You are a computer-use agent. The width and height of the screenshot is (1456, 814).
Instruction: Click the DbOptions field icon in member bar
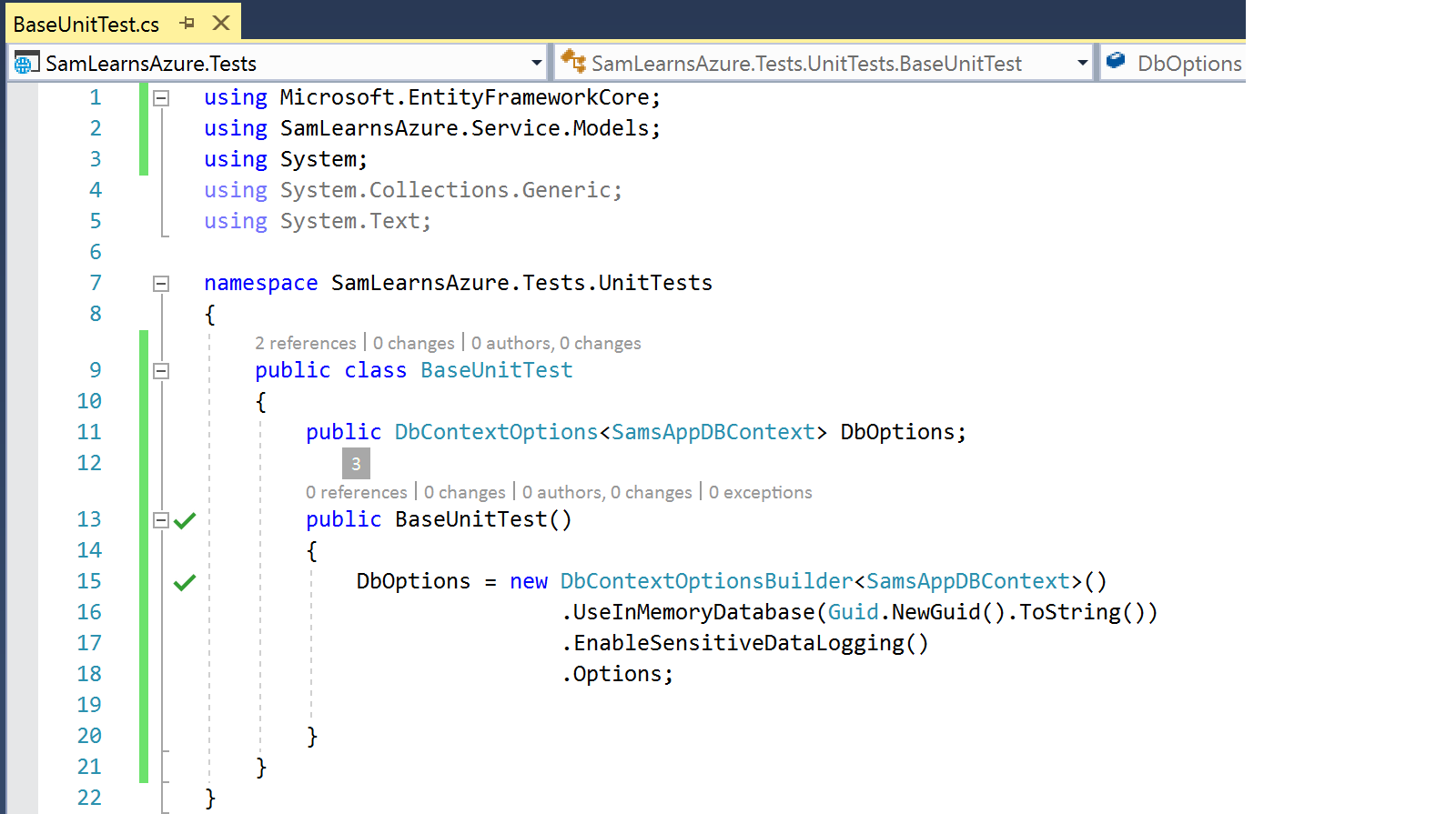[x=1116, y=62]
